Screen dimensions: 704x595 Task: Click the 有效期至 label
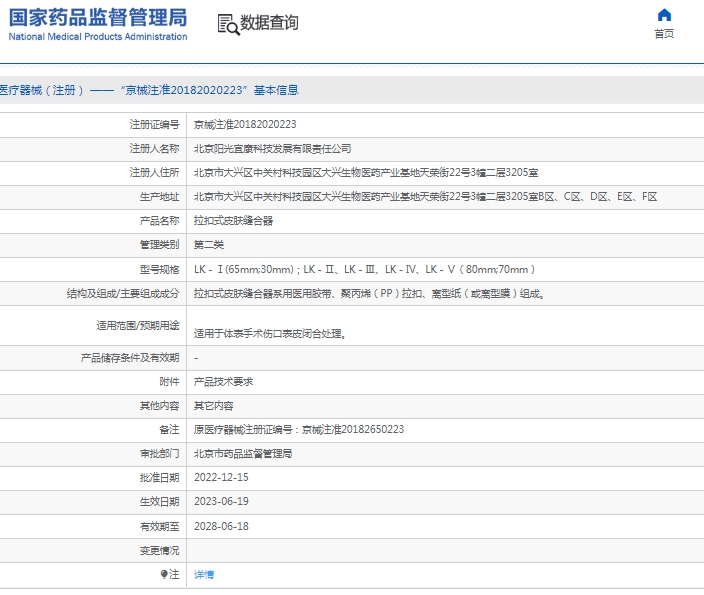point(159,526)
